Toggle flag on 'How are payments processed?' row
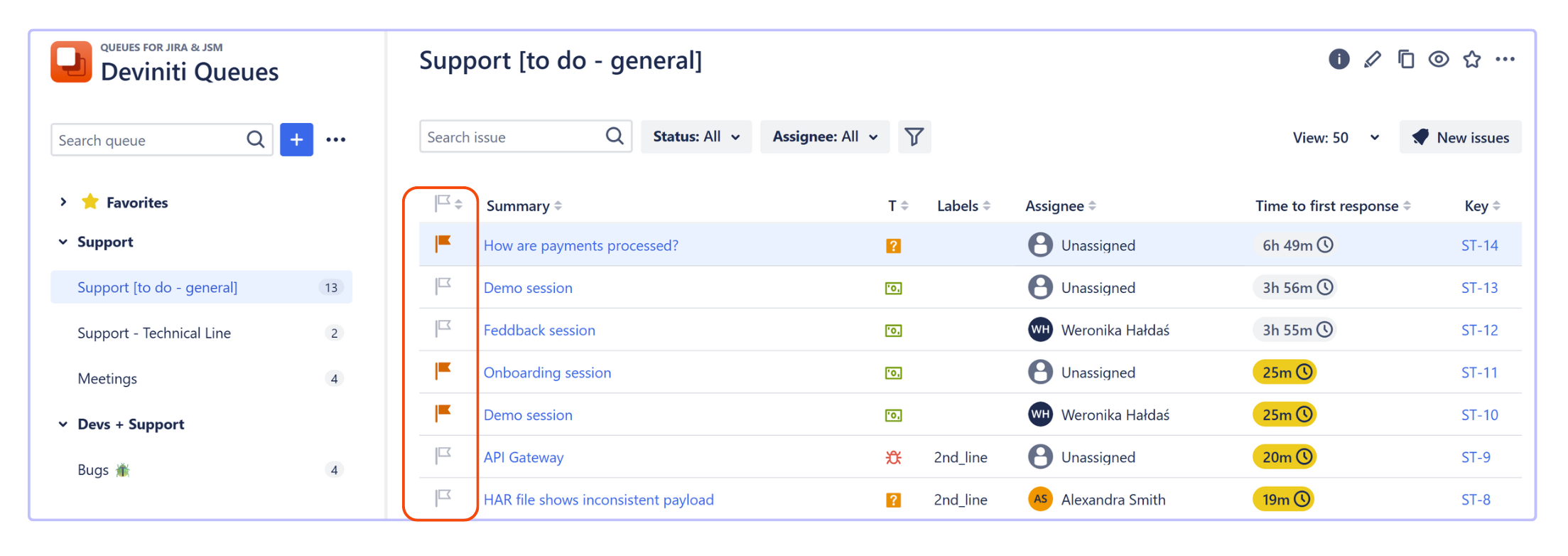The width and height of the screenshot is (1568, 556). [443, 245]
